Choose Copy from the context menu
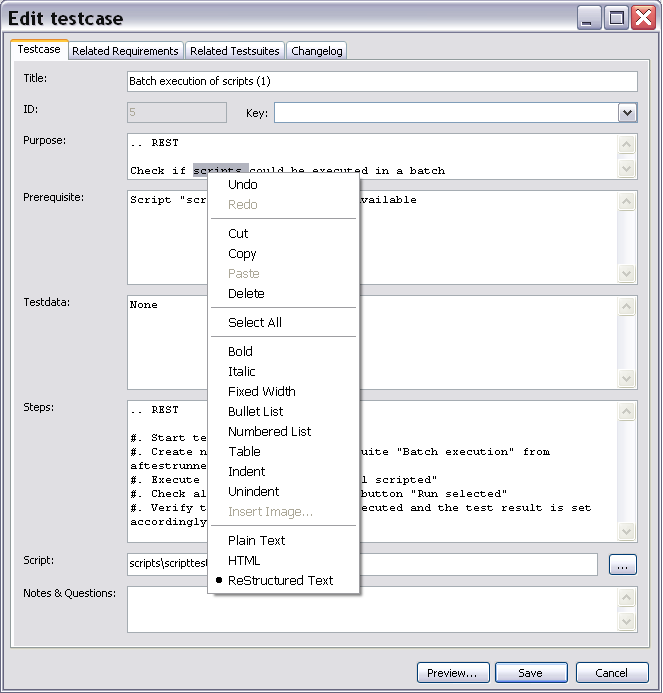This screenshot has width=663, height=693. 283,254
